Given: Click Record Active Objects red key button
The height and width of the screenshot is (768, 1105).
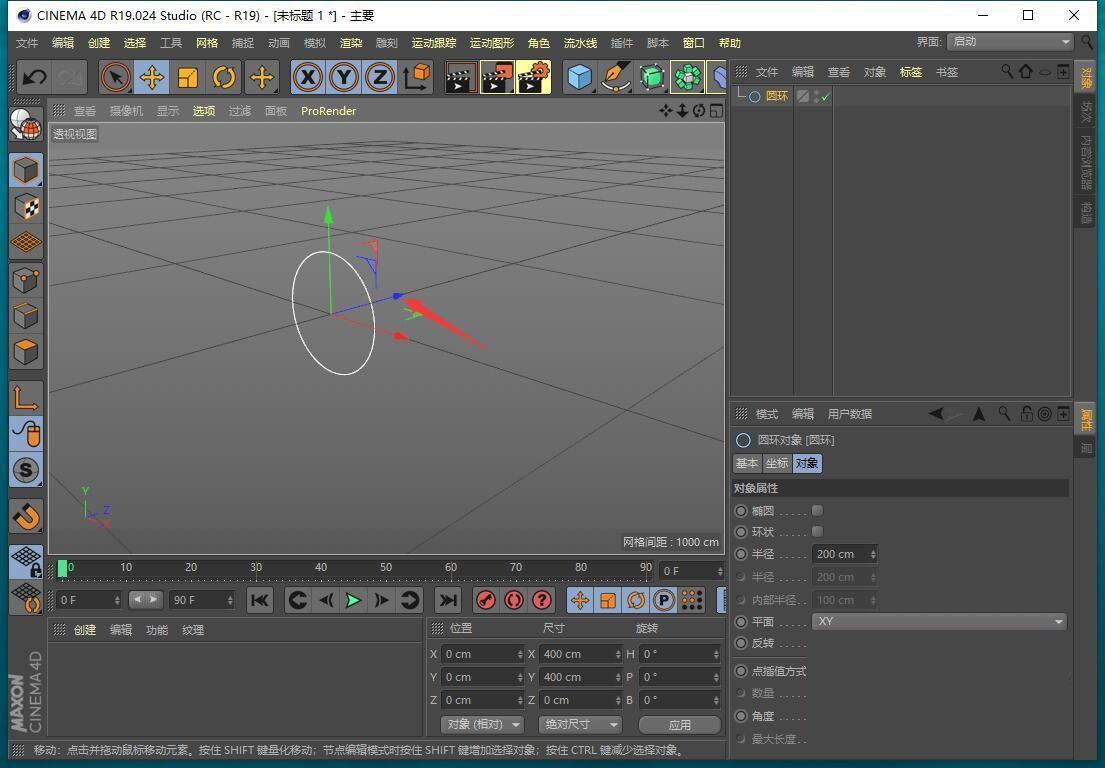Looking at the screenshot, I should [x=486, y=600].
